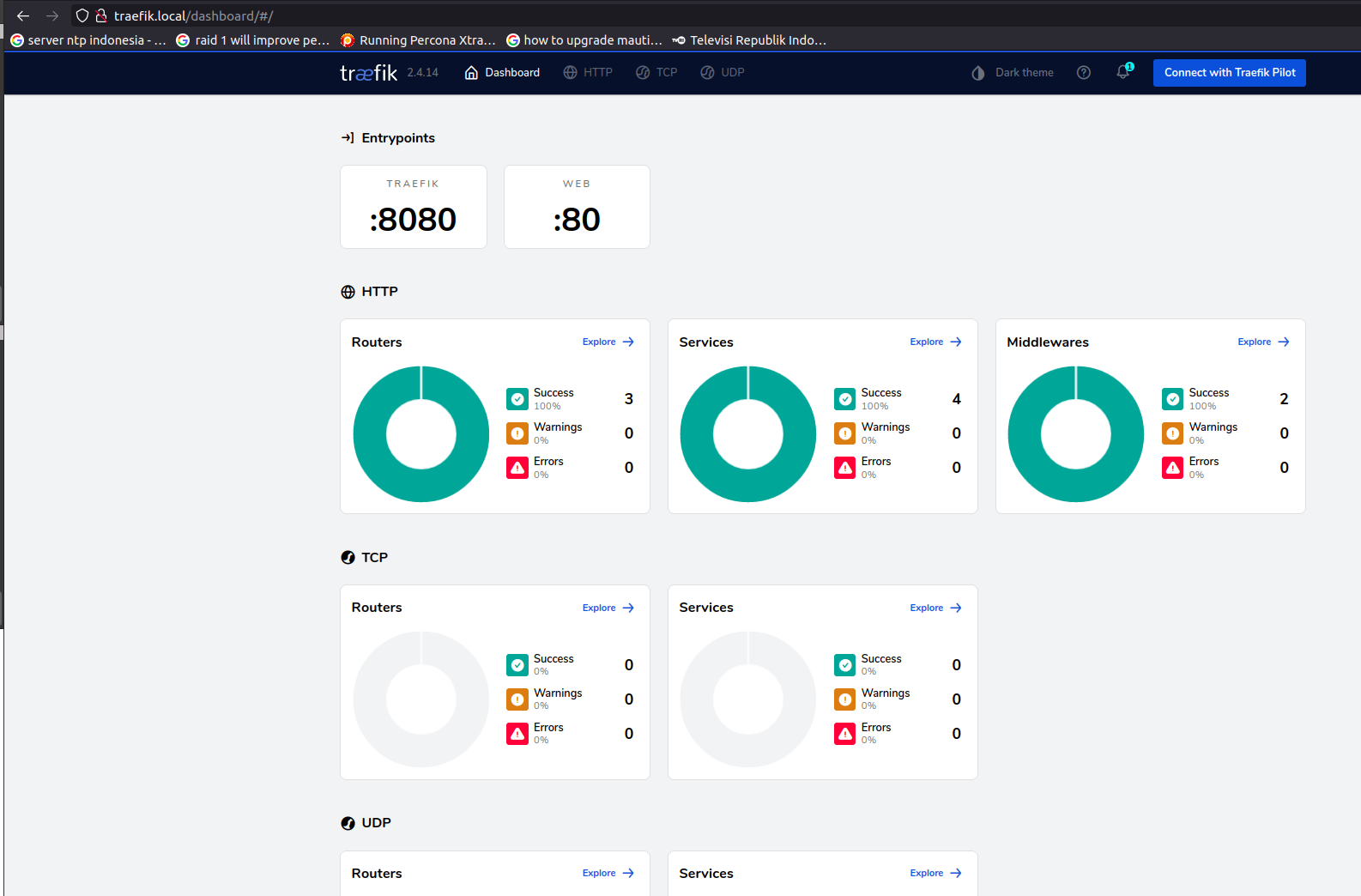Click TCP Routers Warnings orange icon
The width and height of the screenshot is (1361, 896).
point(517,699)
